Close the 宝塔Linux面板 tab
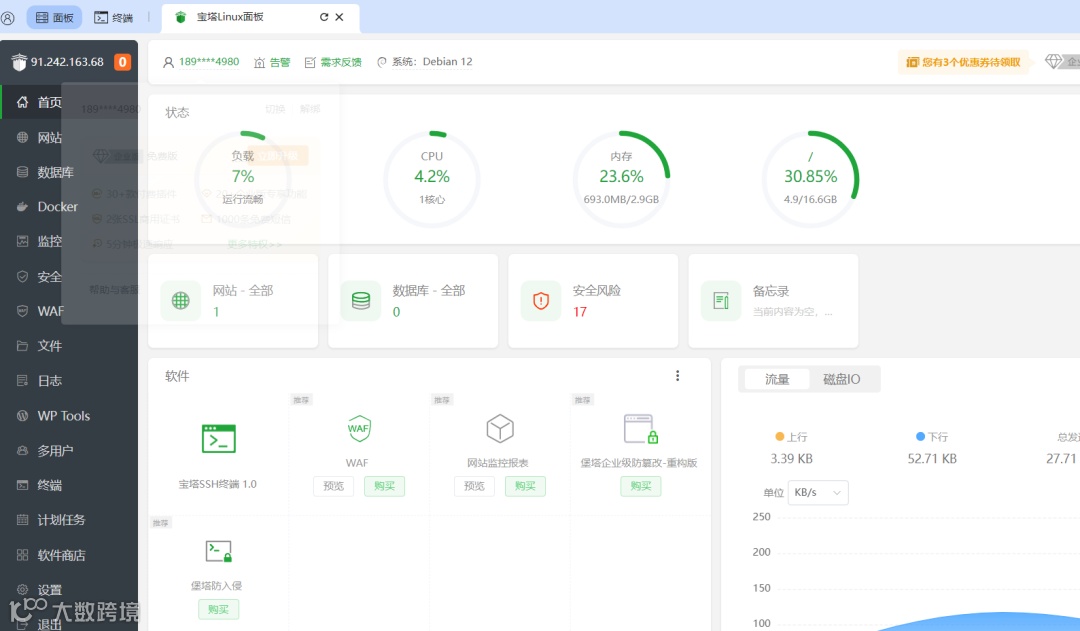This screenshot has height=631, width=1080. click(340, 17)
